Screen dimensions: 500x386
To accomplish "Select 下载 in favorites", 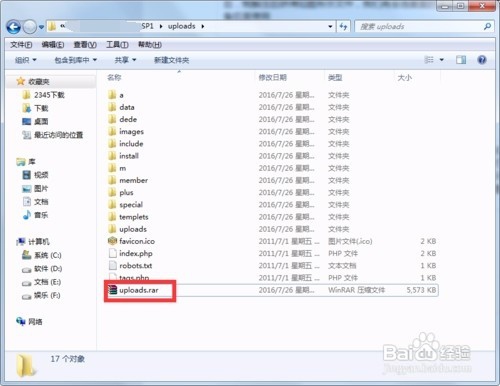I will coord(41,108).
